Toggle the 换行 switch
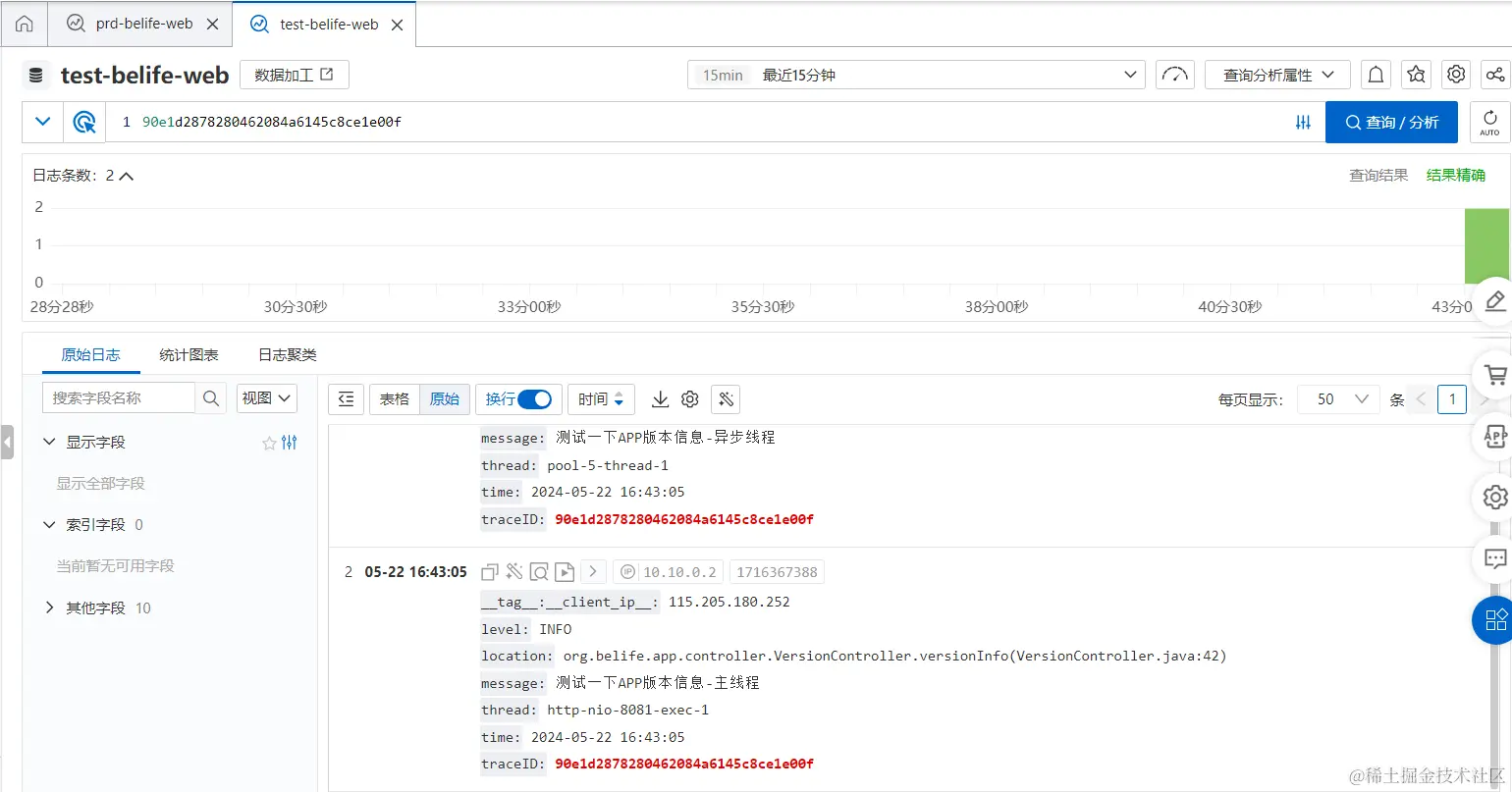1512x792 pixels. point(534,398)
